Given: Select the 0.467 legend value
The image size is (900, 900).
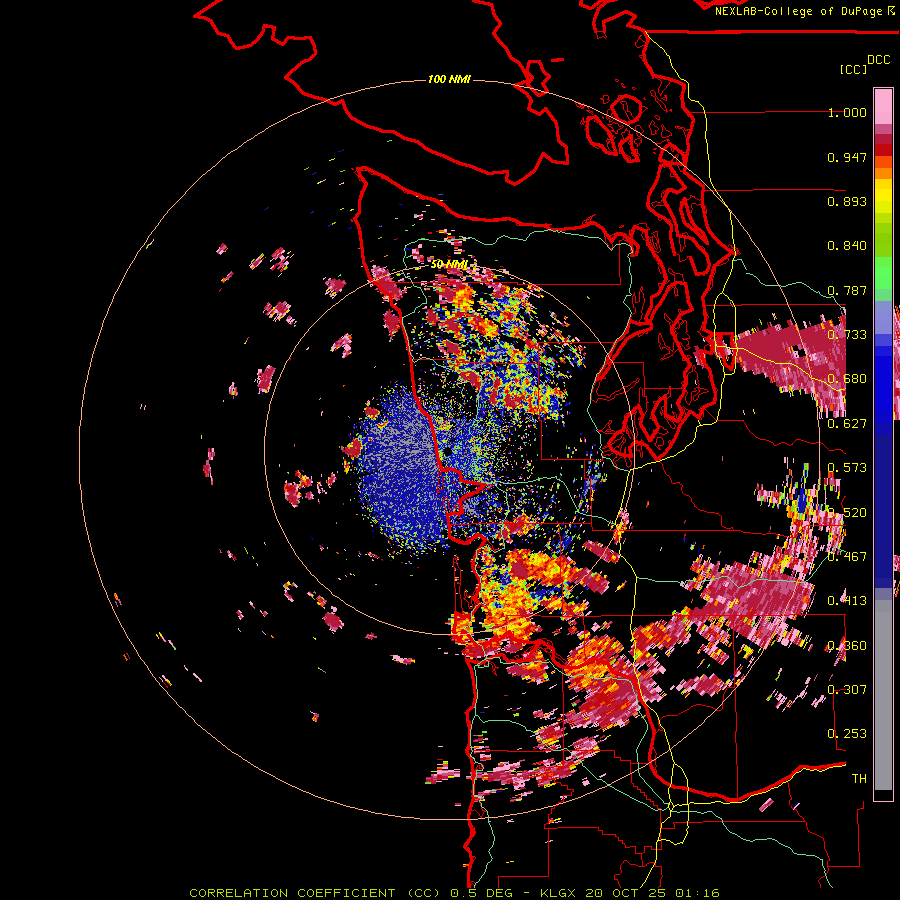Looking at the screenshot, I should point(847,557).
